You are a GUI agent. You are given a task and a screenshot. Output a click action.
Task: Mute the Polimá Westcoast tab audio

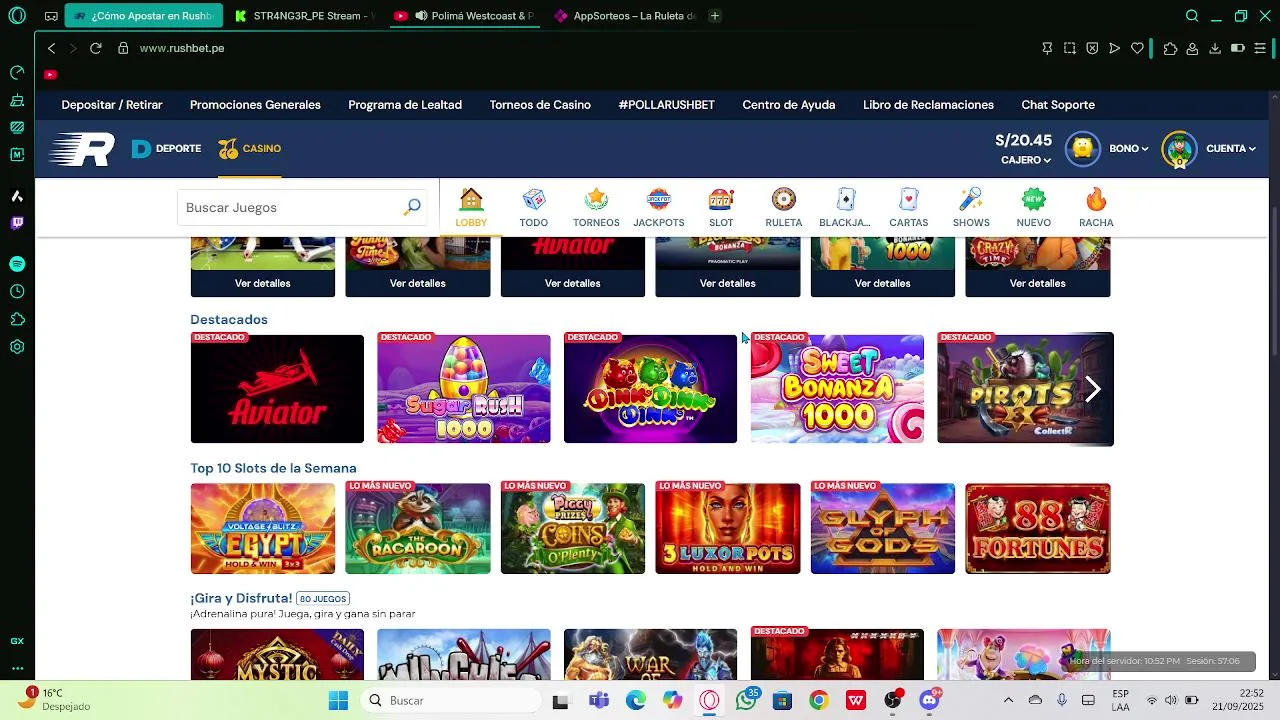(421, 16)
